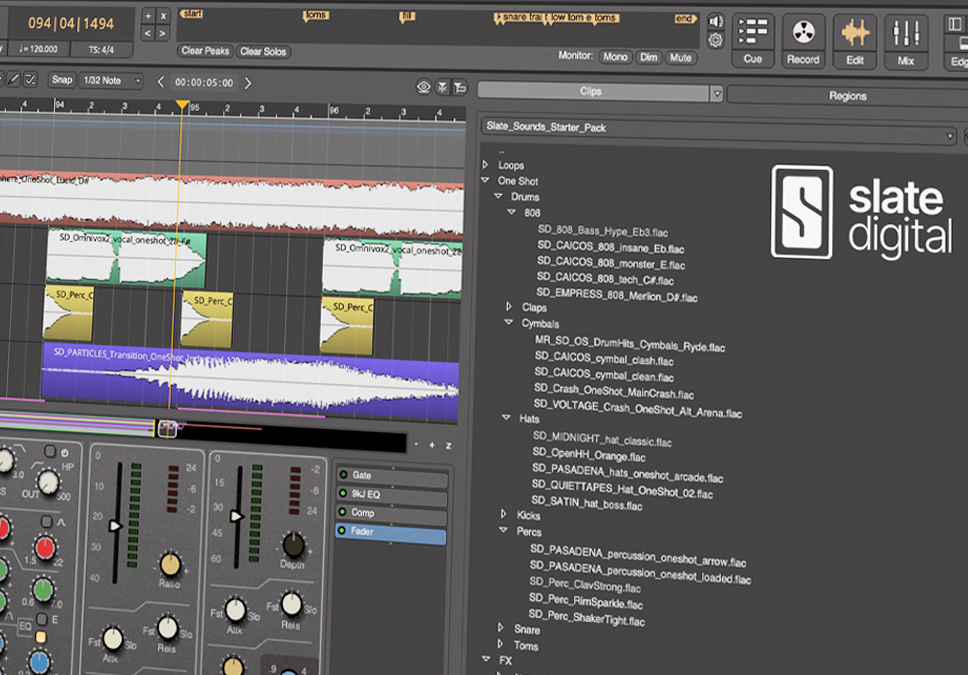Screen dimensions: 968x675
Task: Expand the Claps folder
Action: click(510, 308)
